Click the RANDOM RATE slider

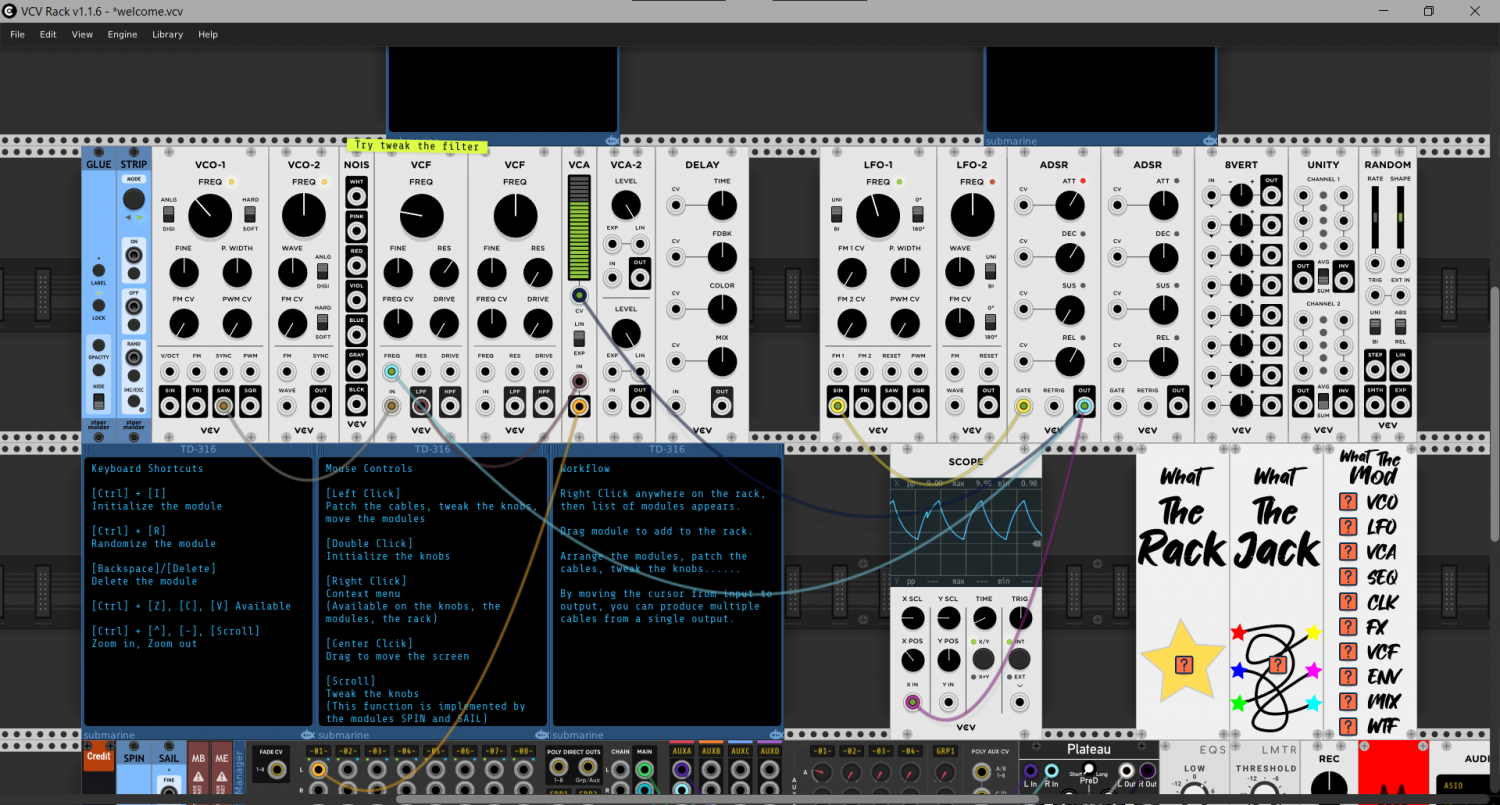[1374, 217]
